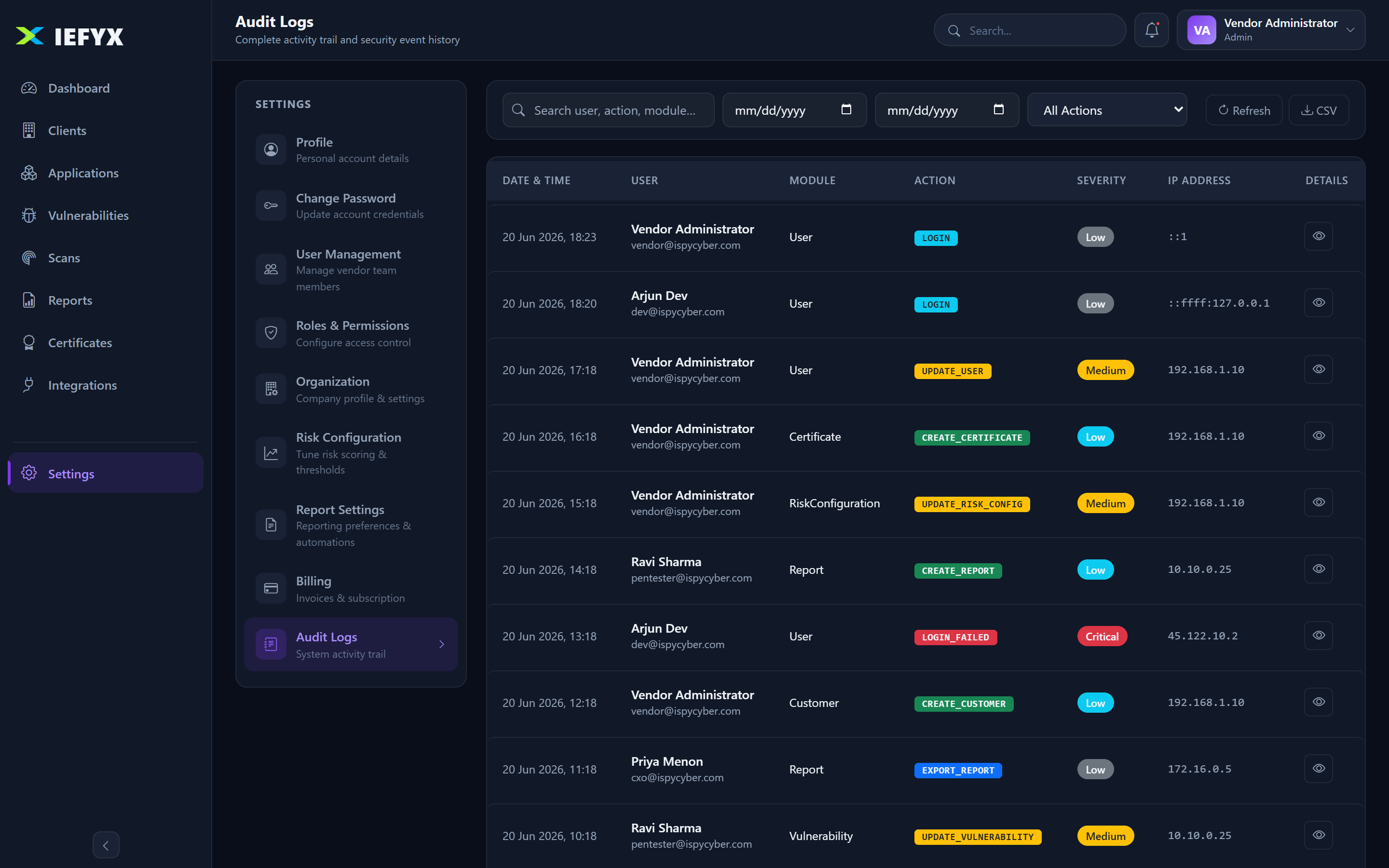Image resolution: width=1389 pixels, height=868 pixels.
Task: Open the All Actions filter dropdown
Action: coord(1107,109)
